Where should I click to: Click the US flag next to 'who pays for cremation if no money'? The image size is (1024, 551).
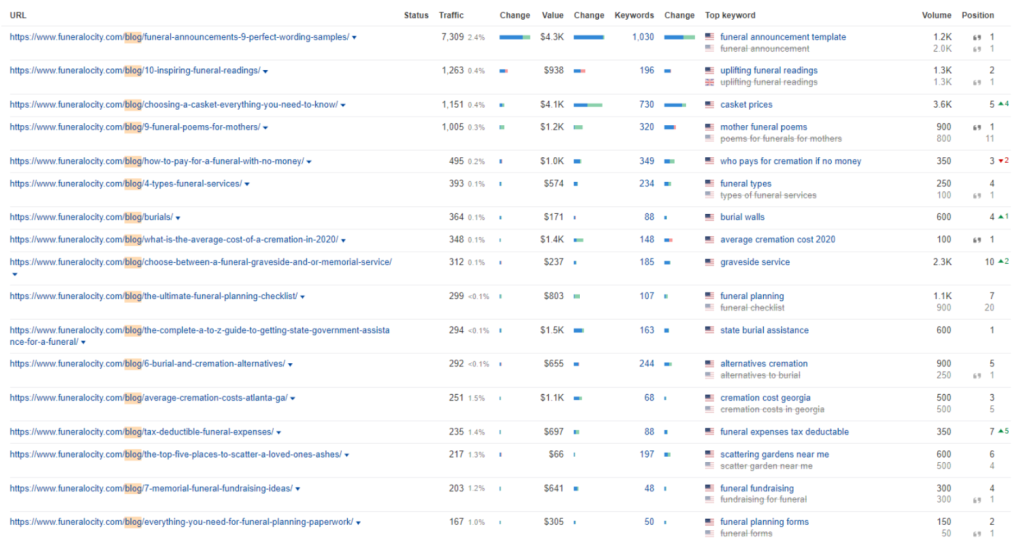pos(709,161)
